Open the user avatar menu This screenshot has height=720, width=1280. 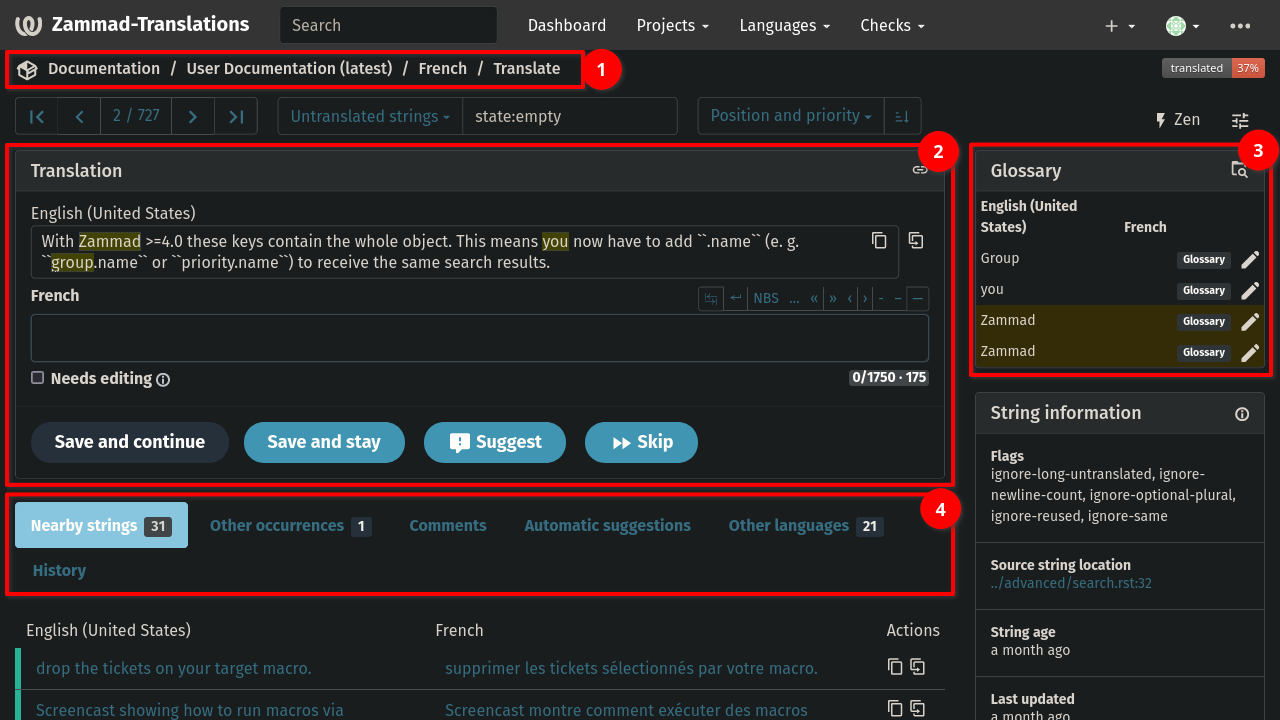point(1183,26)
